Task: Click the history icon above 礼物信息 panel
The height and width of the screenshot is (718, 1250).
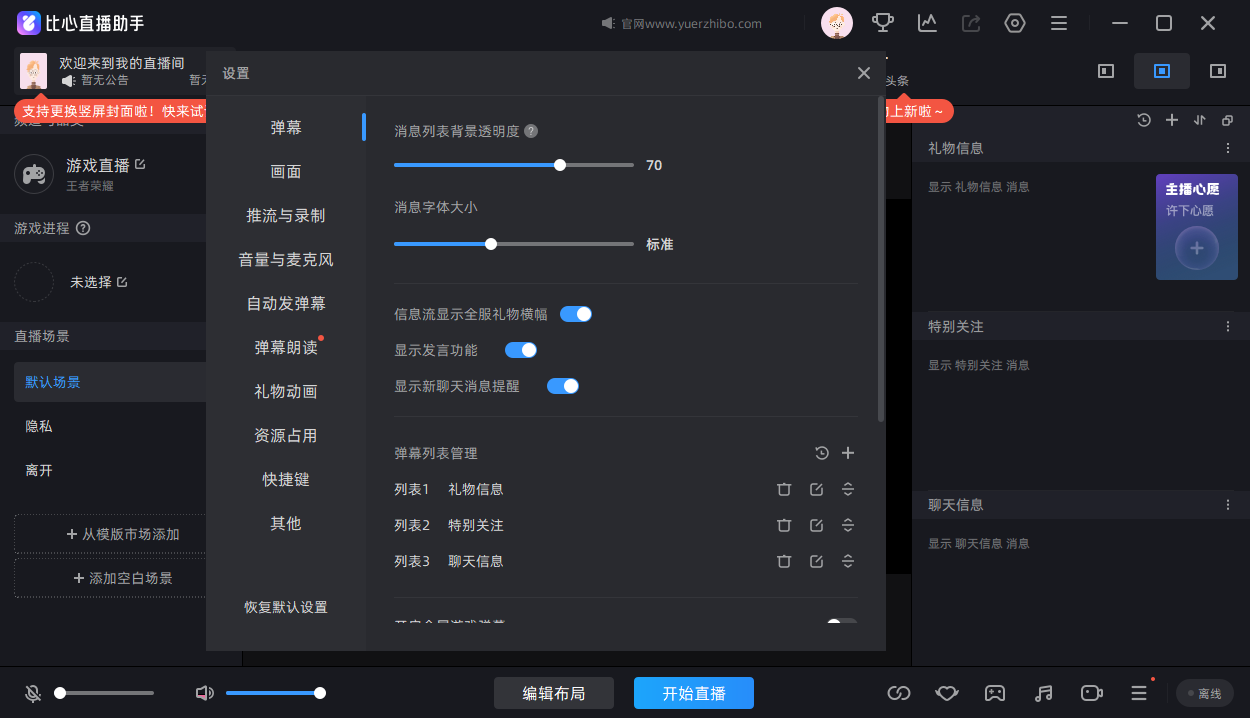Action: 1144,120
